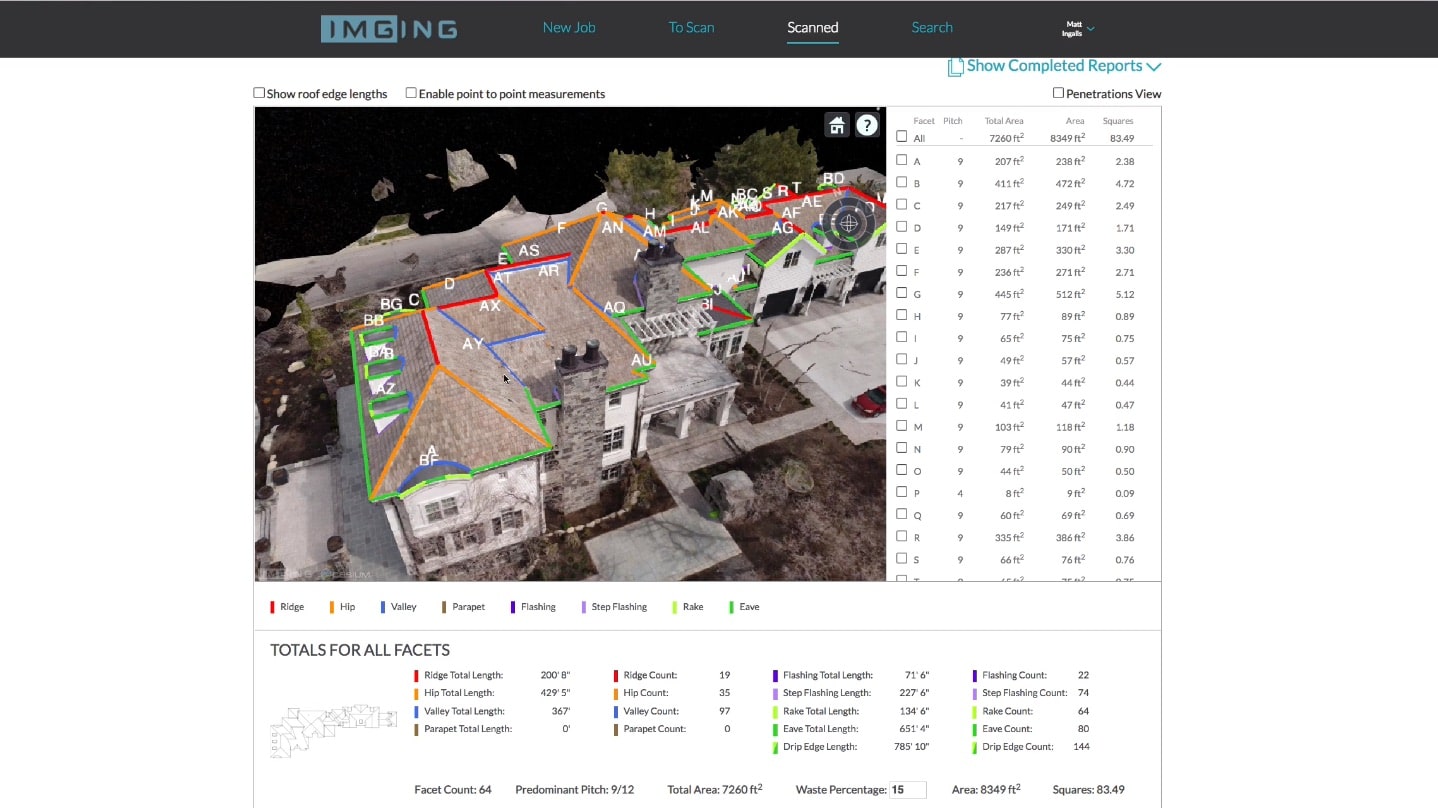Click the document icon beside Show Completed Reports
This screenshot has width=1438, height=808.
click(x=955, y=67)
